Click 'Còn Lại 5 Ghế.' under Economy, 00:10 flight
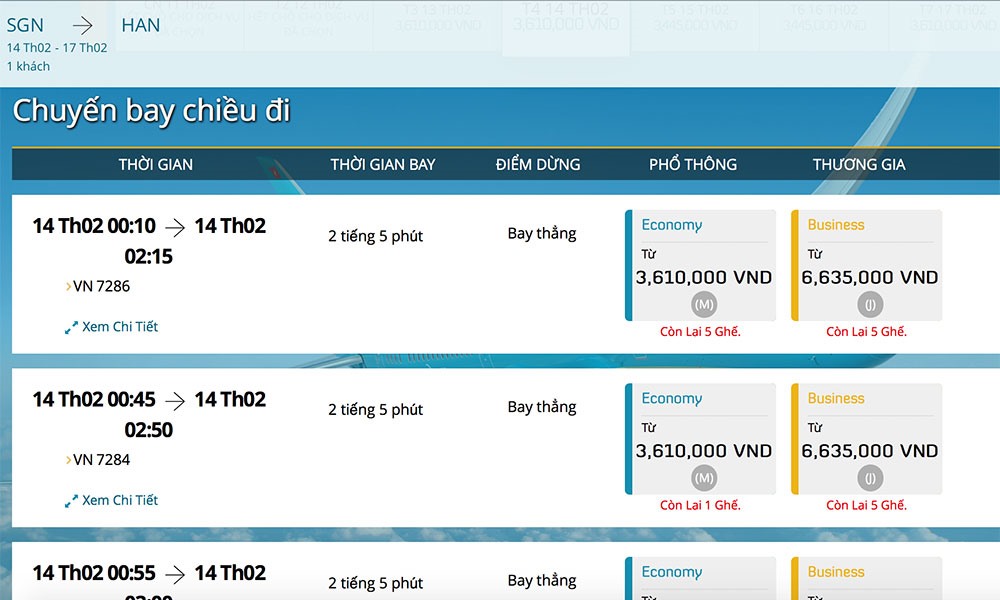The height and width of the screenshot is (600, 1000). (700, 332)
